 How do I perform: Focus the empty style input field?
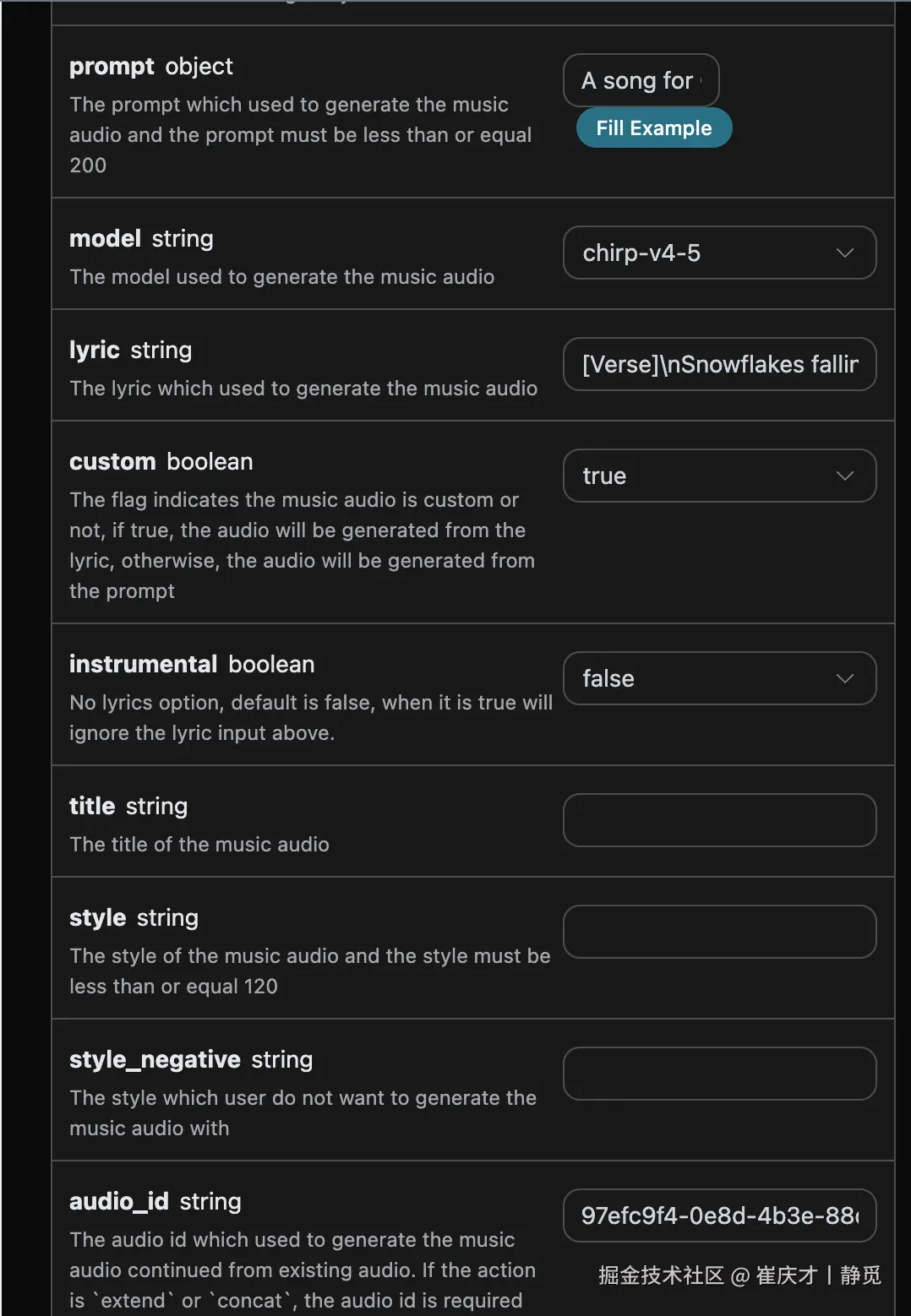click(718, 932)
